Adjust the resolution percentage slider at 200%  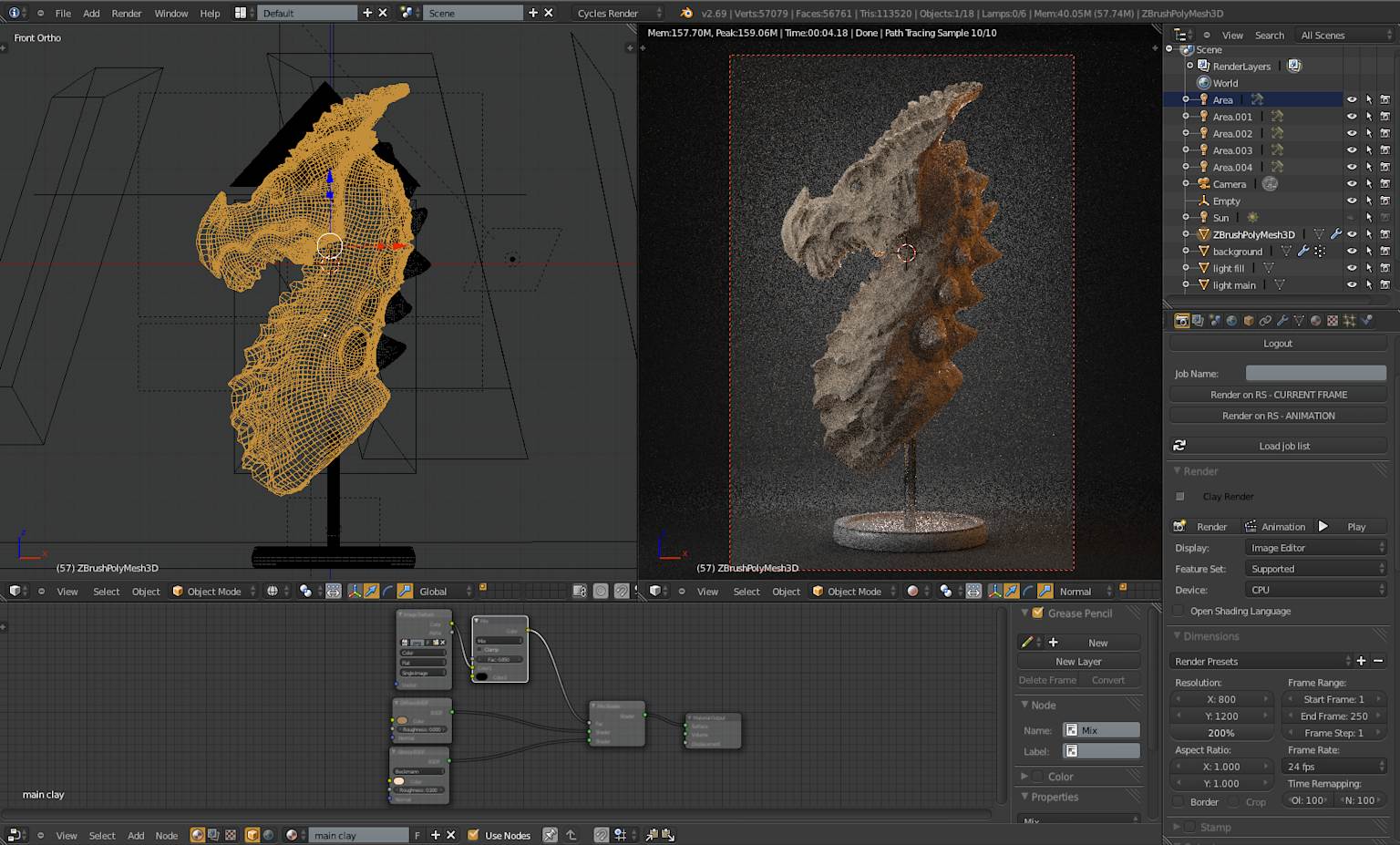1220,733
